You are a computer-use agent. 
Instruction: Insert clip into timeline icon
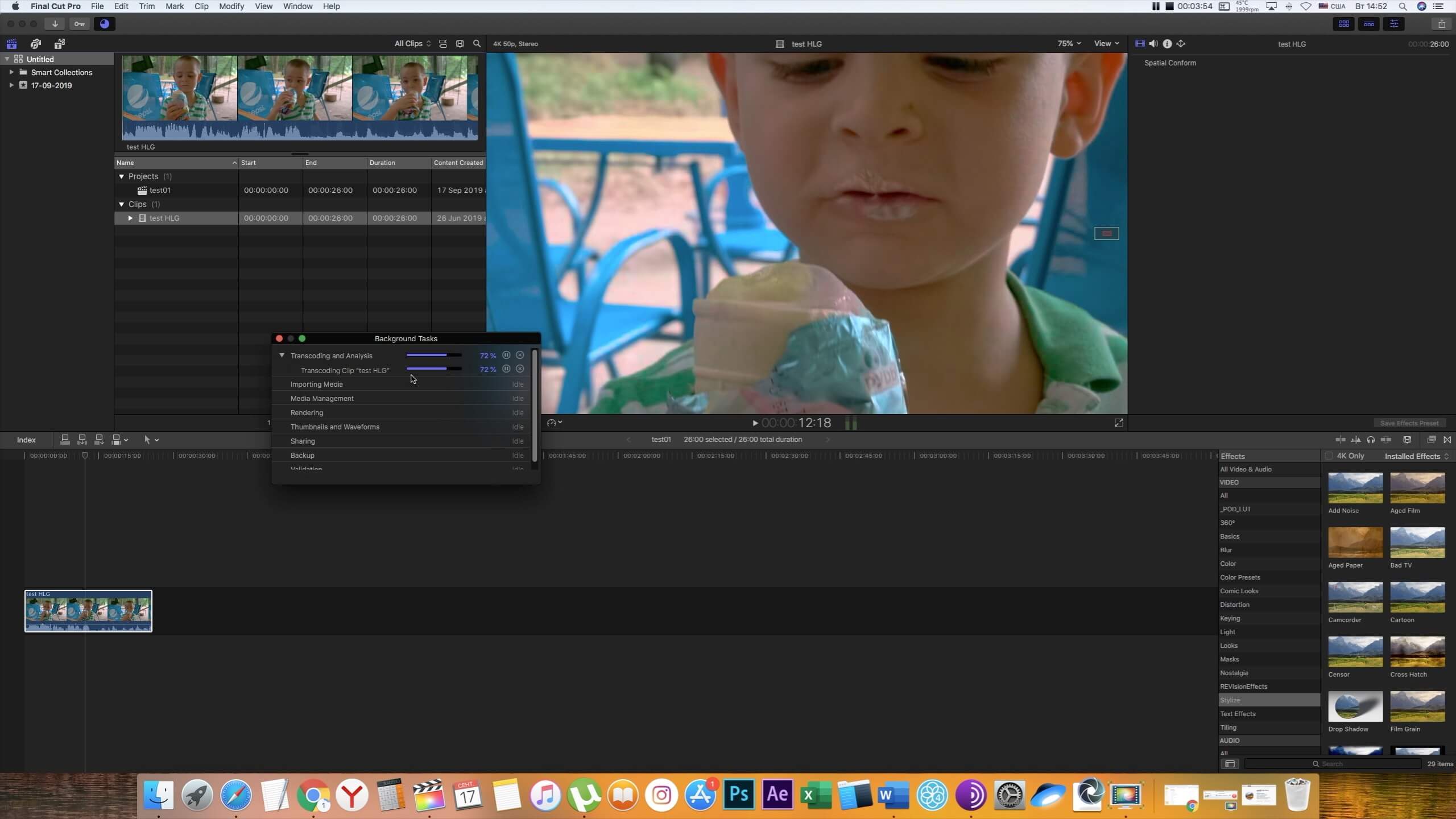(82, 440)
